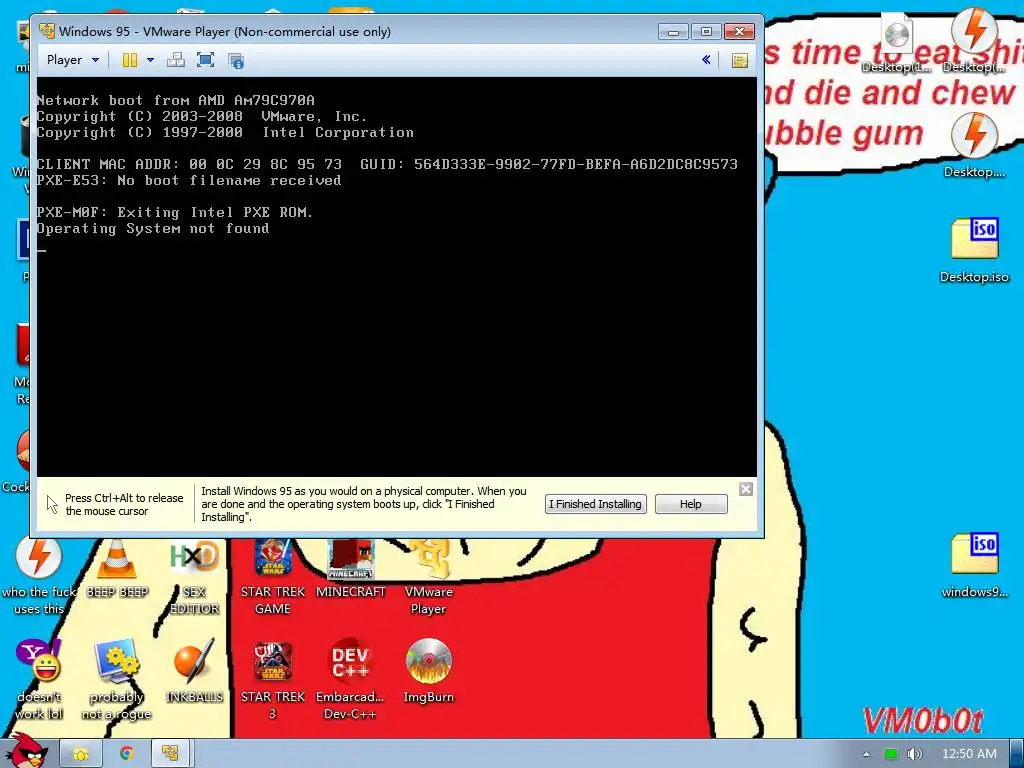Click the Angry Birds start button
Screen dimensions: 1024x768
click(x=26, y=751)
